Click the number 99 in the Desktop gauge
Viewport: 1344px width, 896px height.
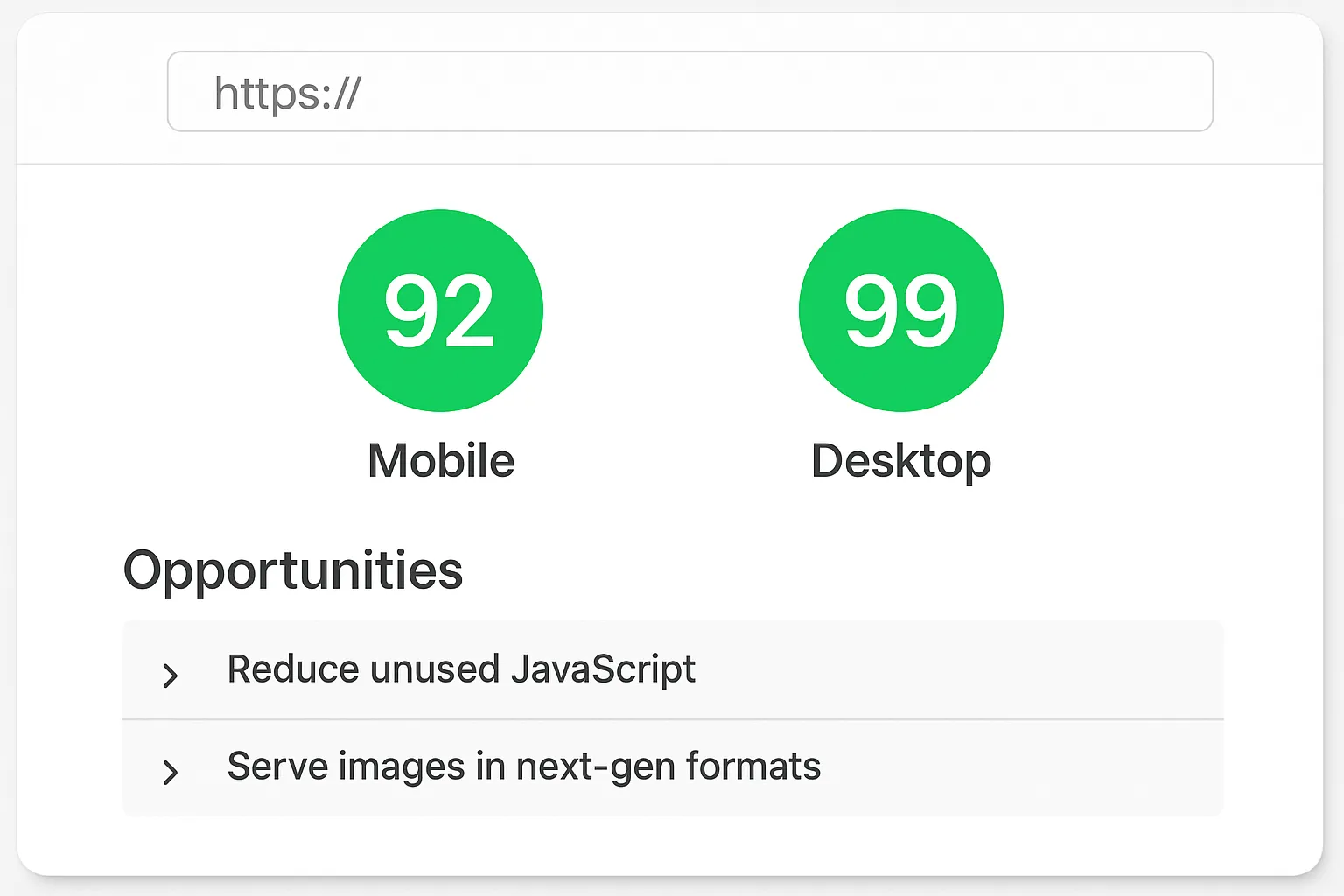(901, 311)
